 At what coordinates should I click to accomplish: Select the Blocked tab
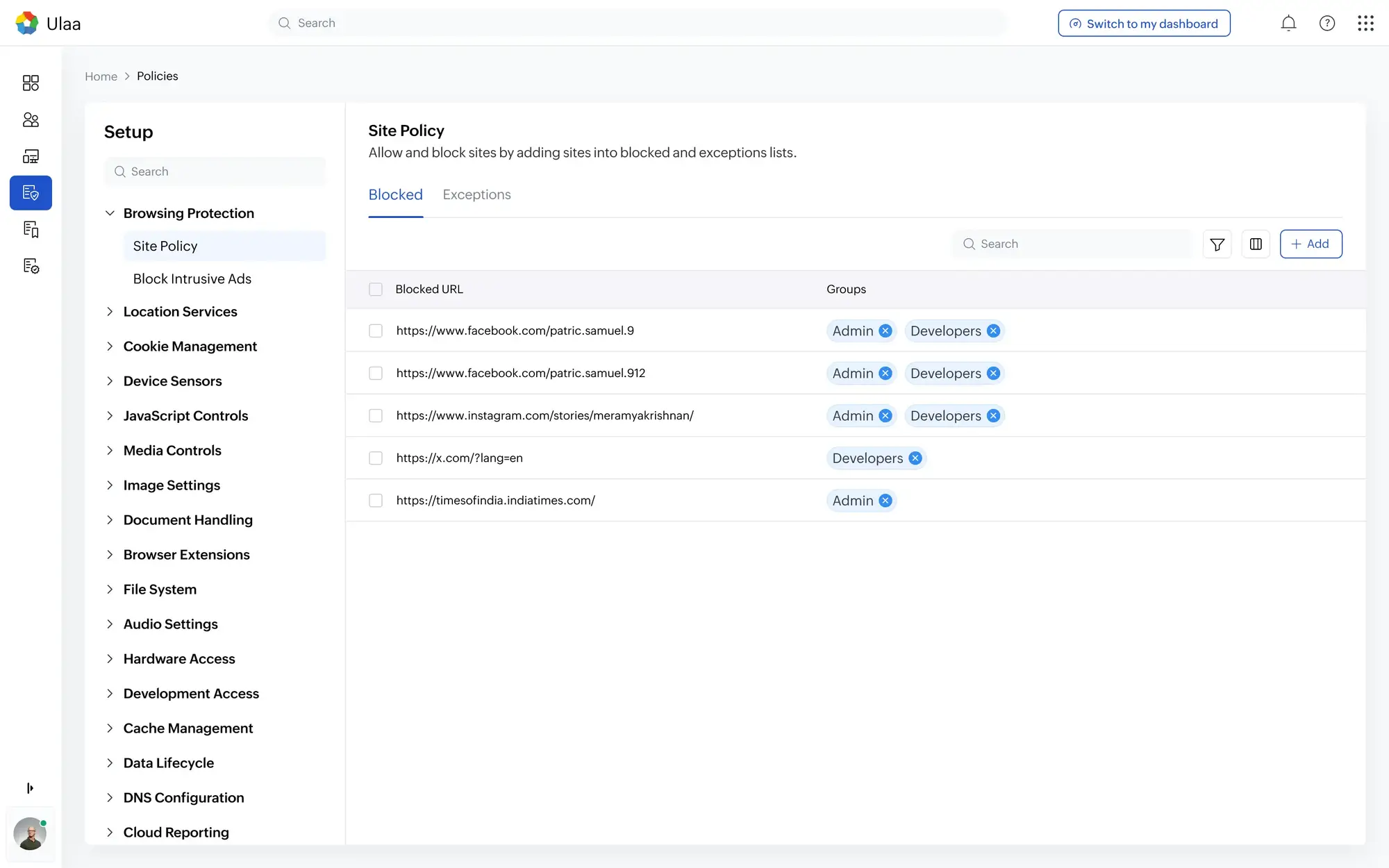(x=395, y=195)
